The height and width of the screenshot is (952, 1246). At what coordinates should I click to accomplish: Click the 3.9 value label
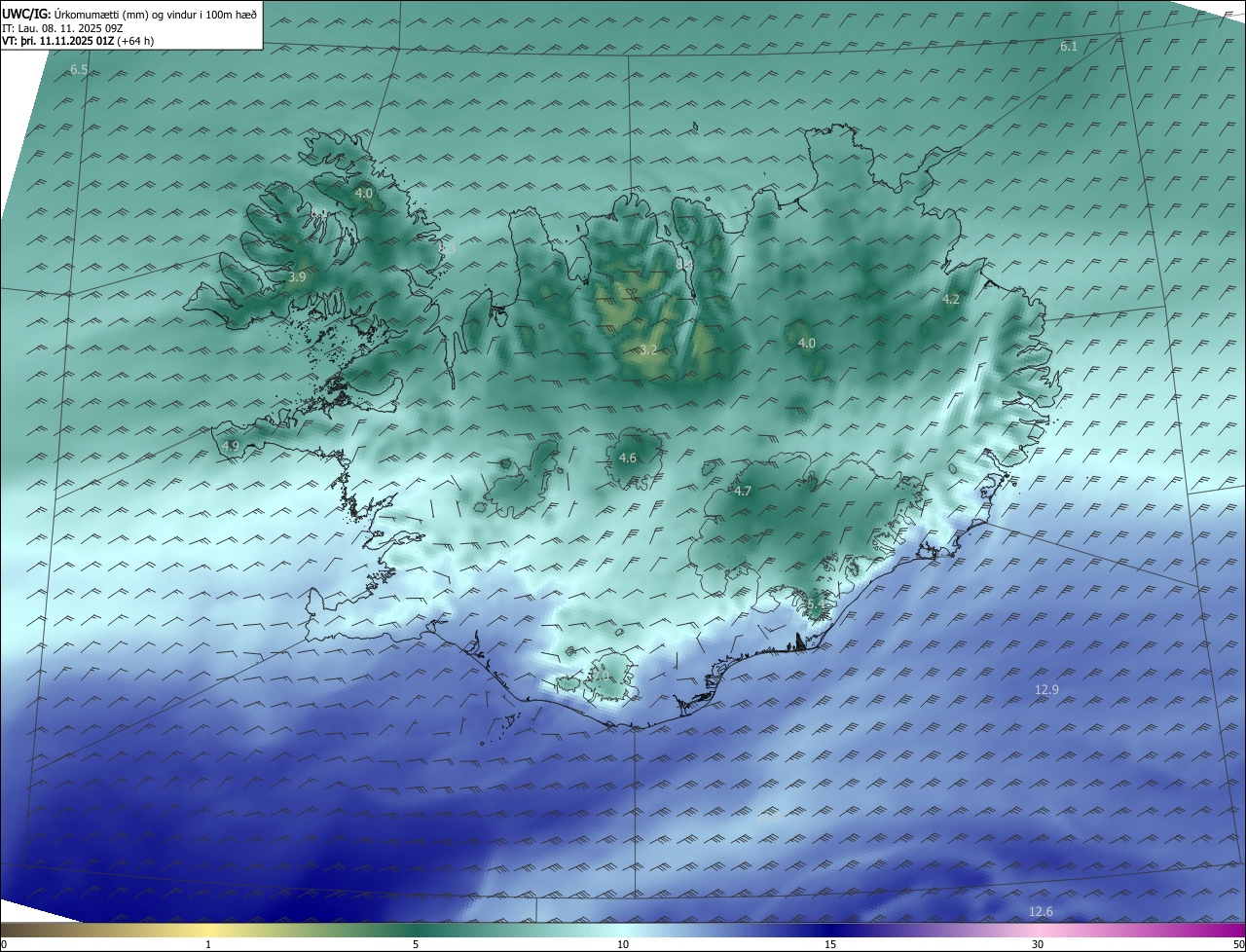(x=298, y=277)
